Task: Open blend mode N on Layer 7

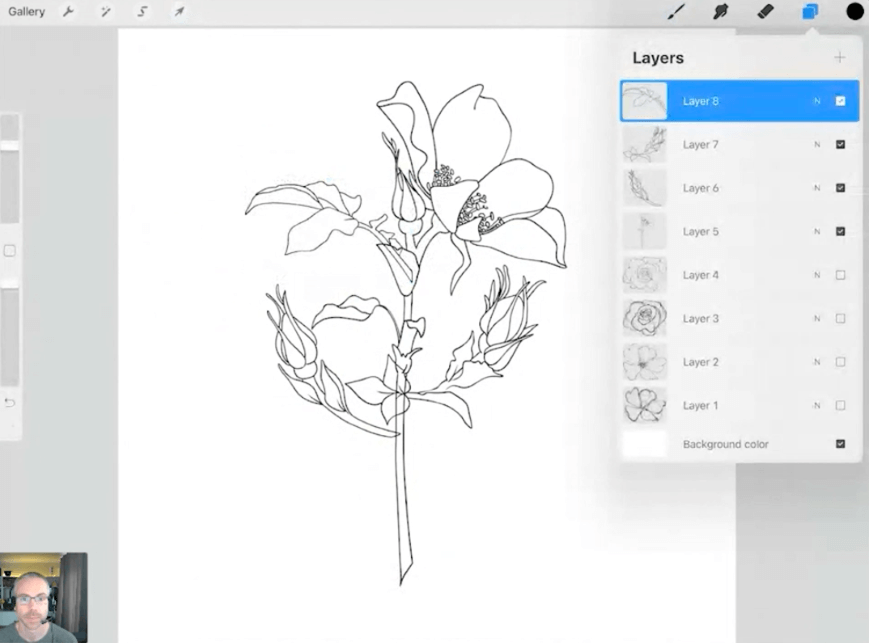Action: [x=817, y=144]
